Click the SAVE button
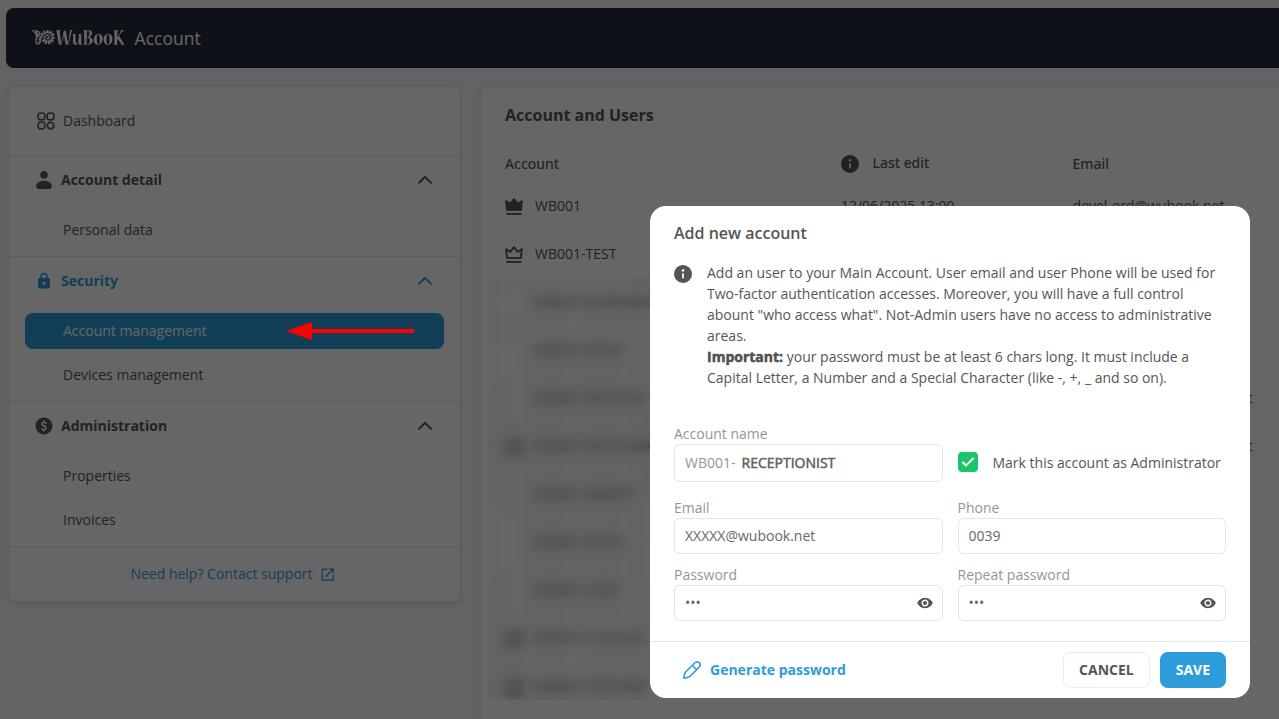Screen dimensions: 1279x719 point(1193,670)
